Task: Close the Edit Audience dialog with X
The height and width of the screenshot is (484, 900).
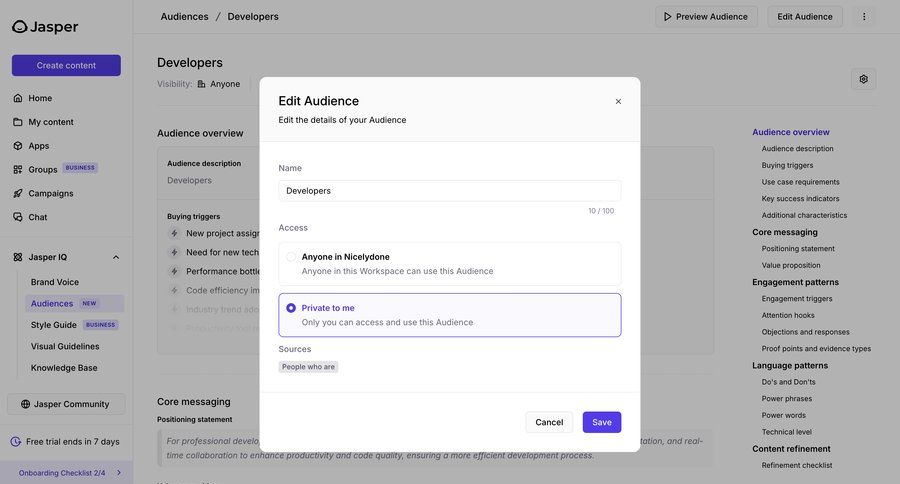Action: pyautogui.click(x=618, y=102)
